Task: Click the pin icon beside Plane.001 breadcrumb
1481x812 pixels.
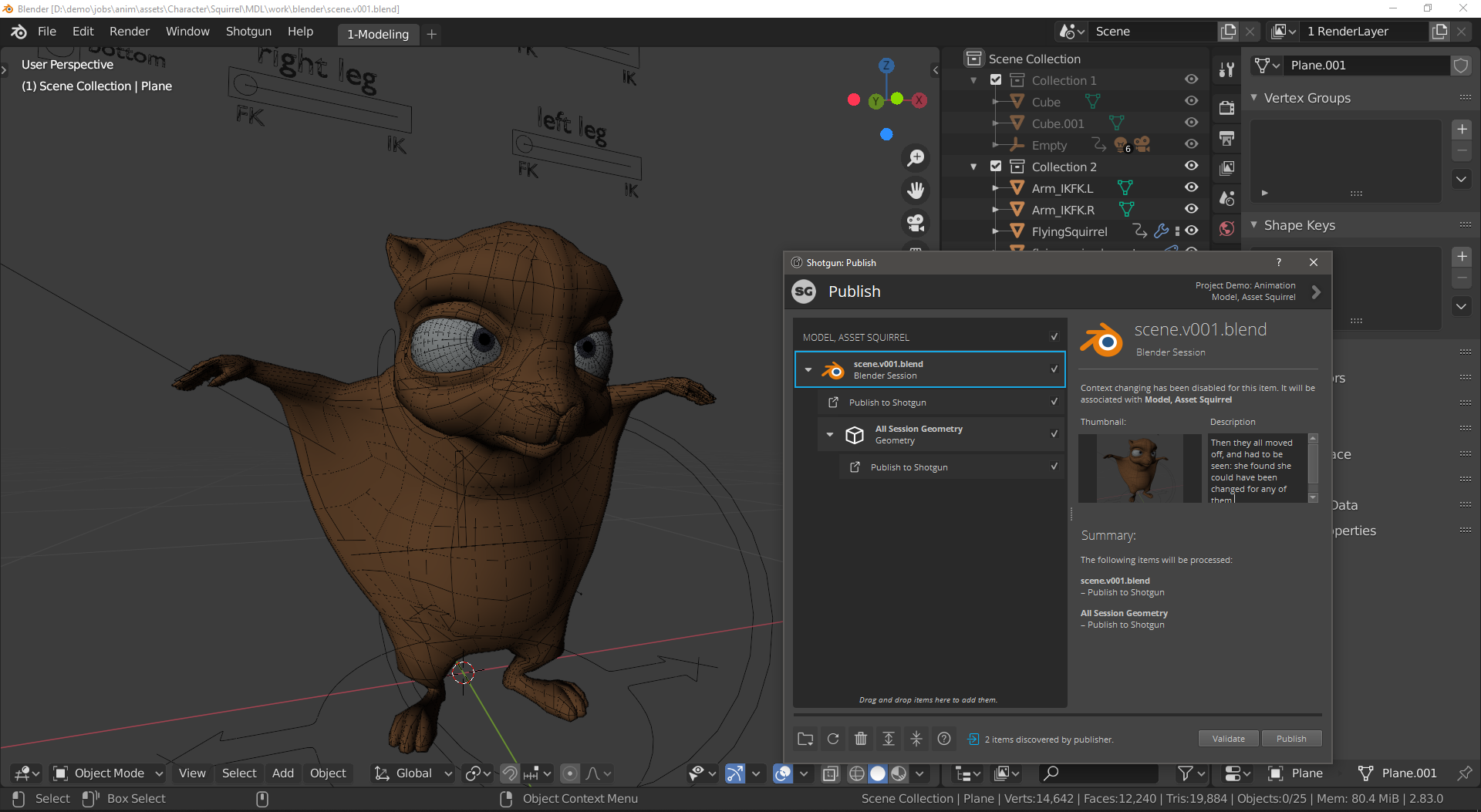Action: coord(1464,773)
